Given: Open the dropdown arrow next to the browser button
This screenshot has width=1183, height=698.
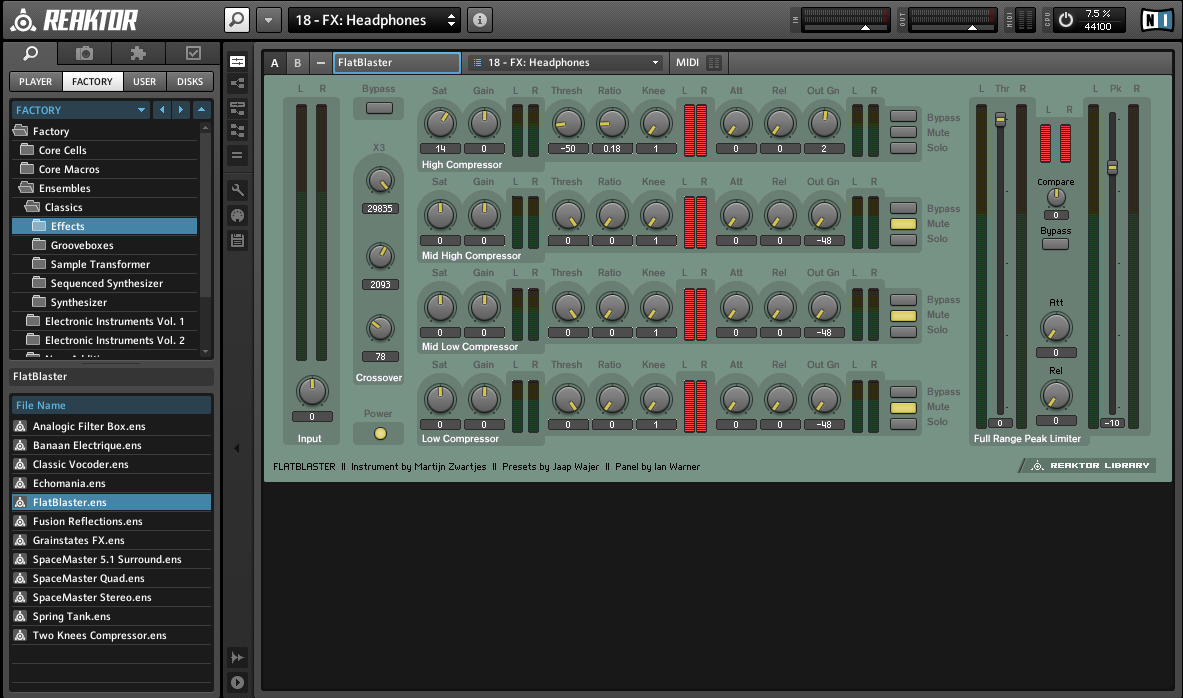Looking at the screenshot, I should click(x=268, y=20).
